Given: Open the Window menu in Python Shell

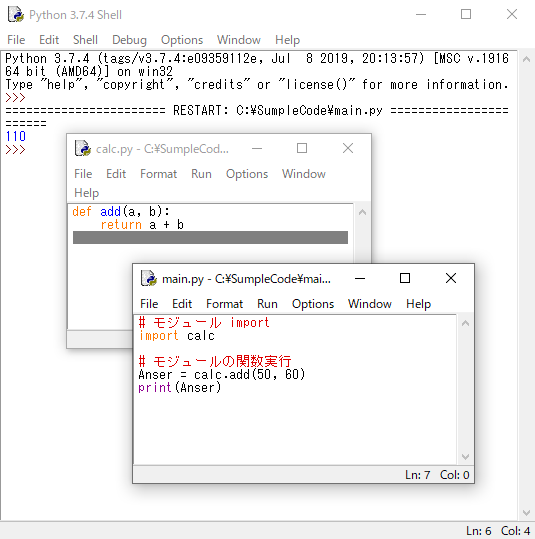Looking at the screenshot, I should 239,40.
